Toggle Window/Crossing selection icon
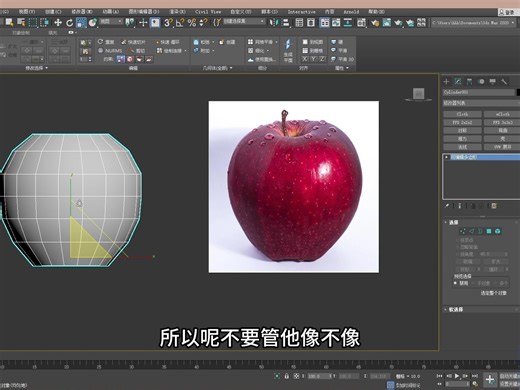The image size is (520, 390). click(x=44, y=22)
